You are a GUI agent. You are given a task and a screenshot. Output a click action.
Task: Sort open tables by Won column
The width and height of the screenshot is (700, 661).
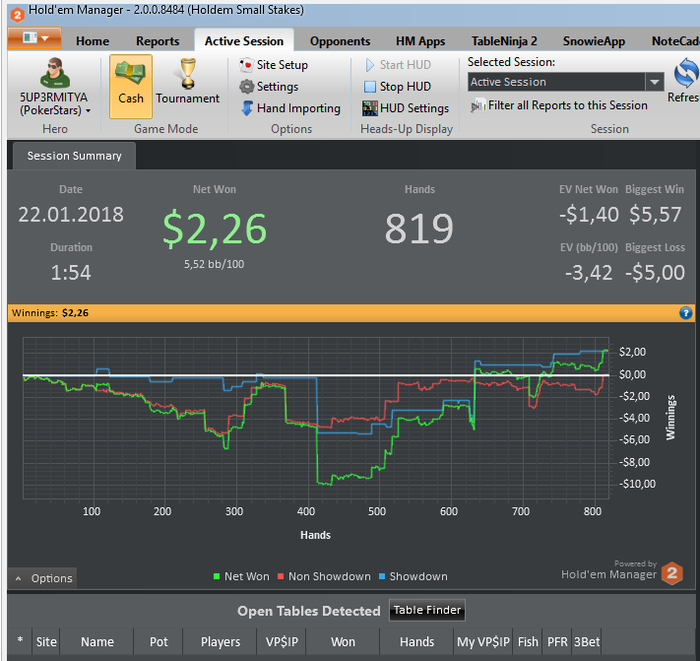click(343, 642)
